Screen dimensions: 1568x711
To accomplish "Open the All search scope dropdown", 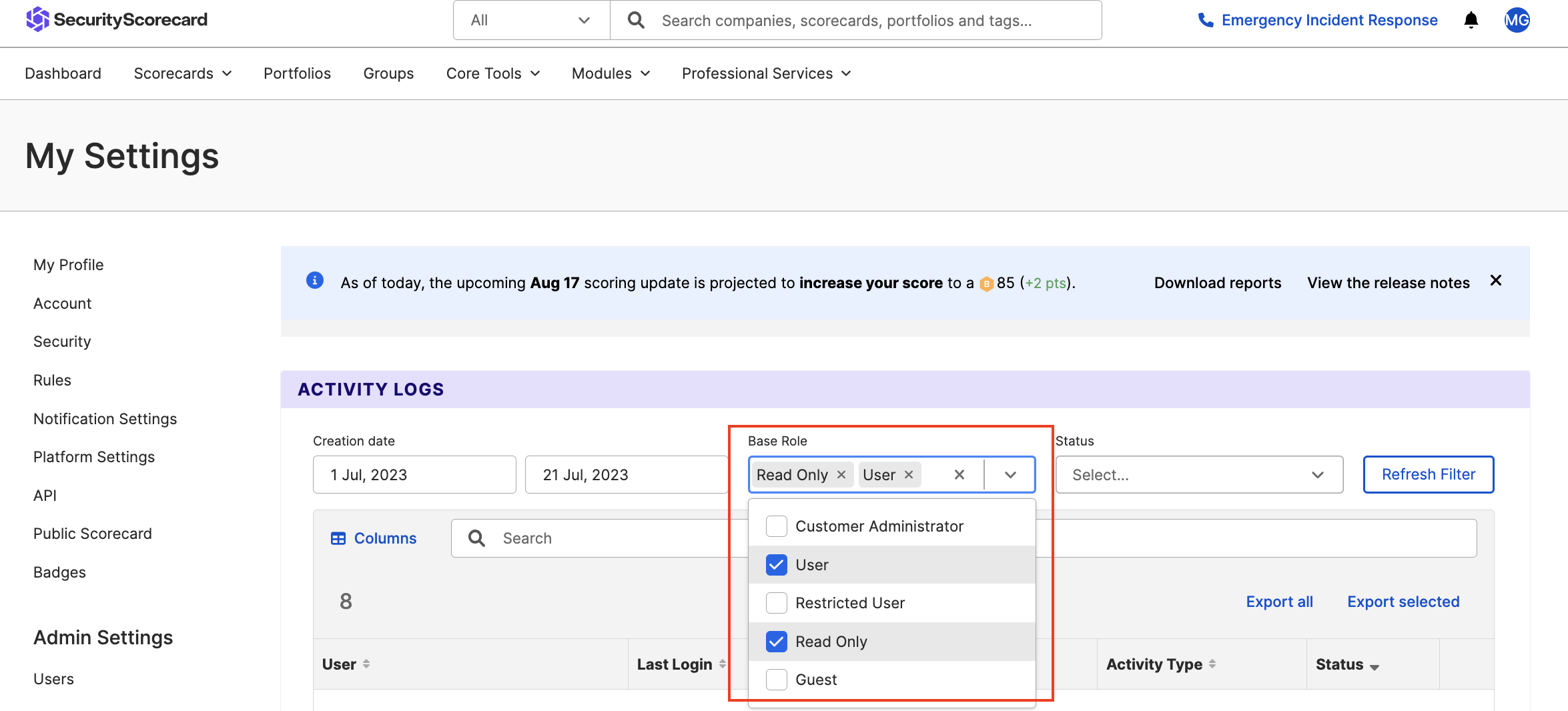I will coord(530,20).
